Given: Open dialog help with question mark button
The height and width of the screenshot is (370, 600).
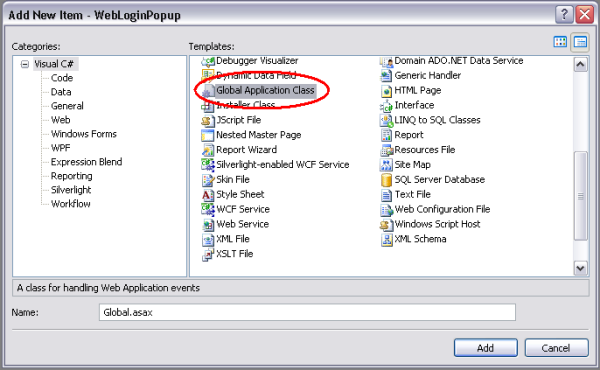Looking at the screenshot, I should tap(564, 15).
